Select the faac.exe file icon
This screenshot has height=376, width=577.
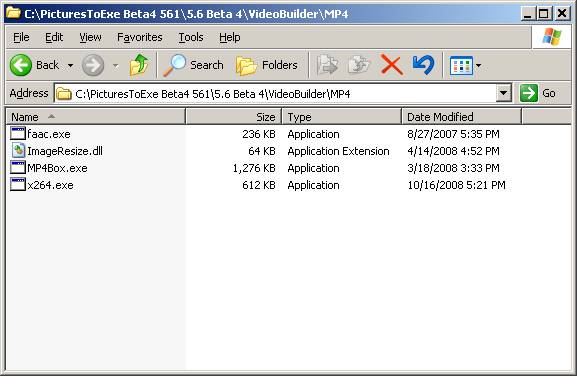point(17,133)
